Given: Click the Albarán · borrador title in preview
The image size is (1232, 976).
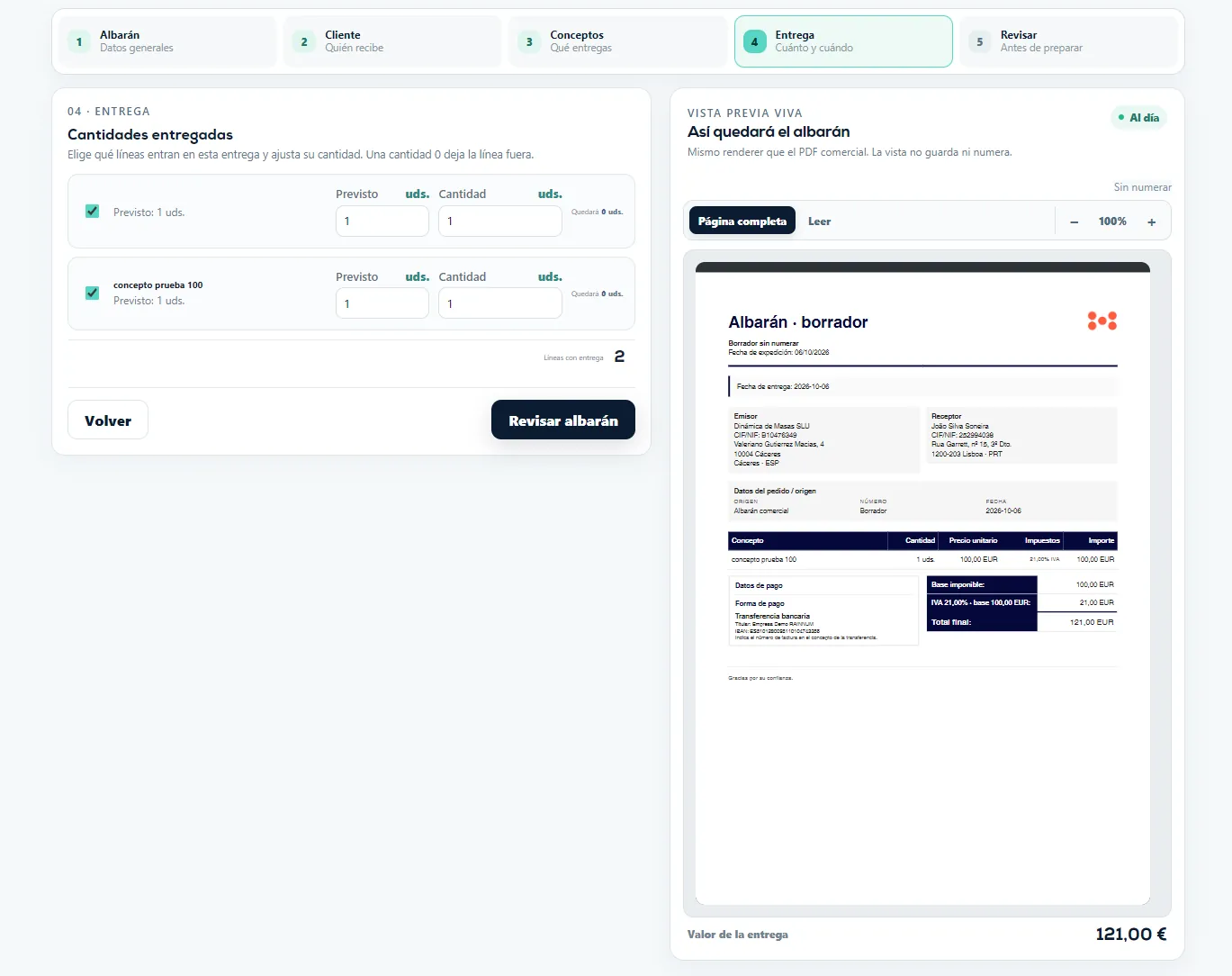Looking at the screenshot, I should (x=798, y=322).
